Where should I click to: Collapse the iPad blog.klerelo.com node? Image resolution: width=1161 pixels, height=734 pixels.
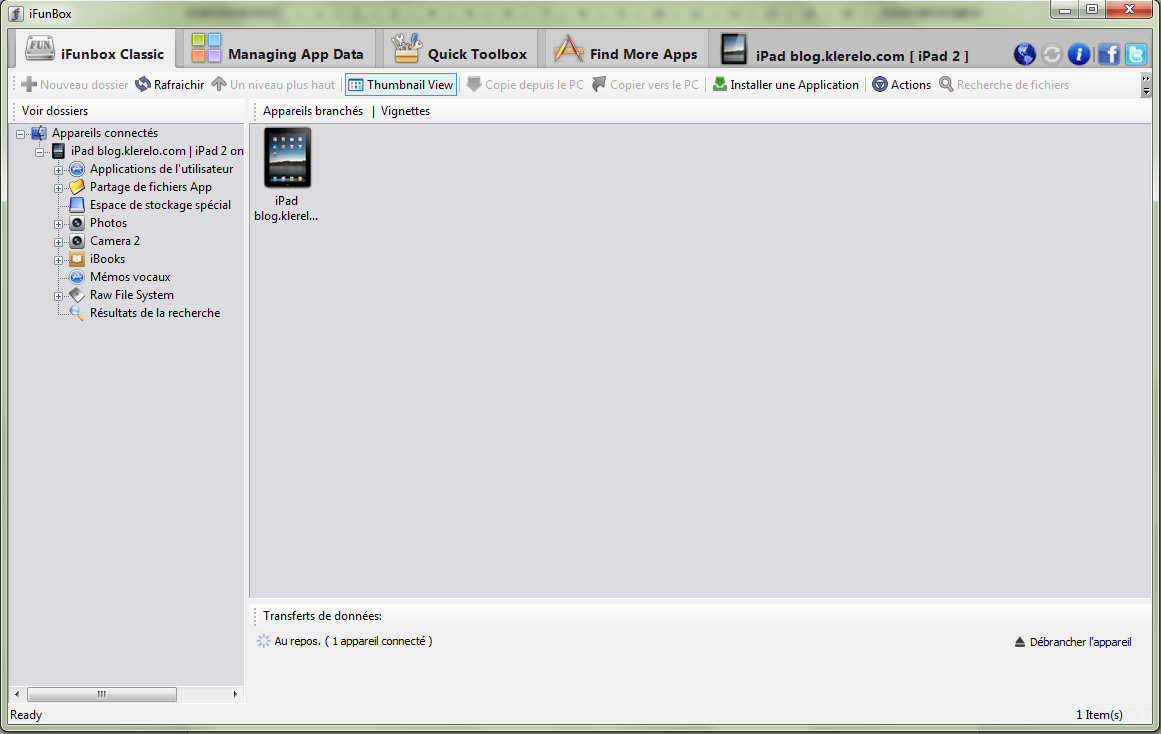coord(39,152)
